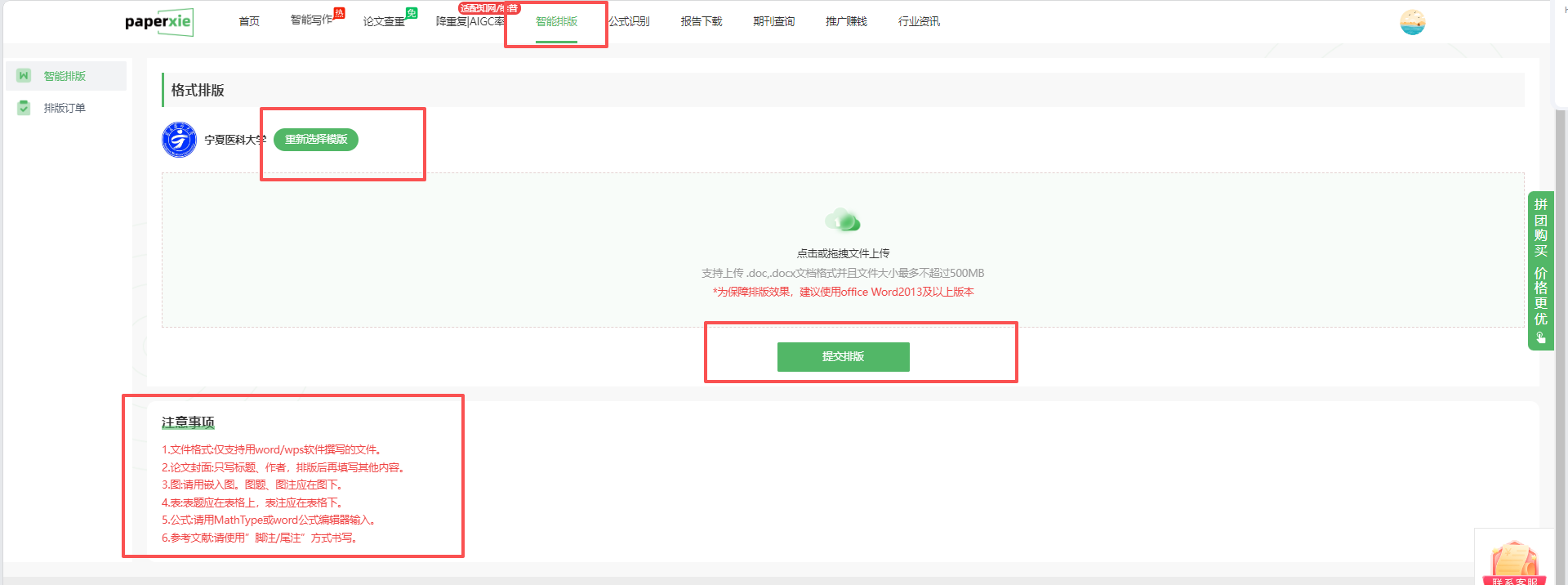The width and height of the screenshot is (1568, 585).
Task: Click the cloud upload icon
Action: coord(842,220)
